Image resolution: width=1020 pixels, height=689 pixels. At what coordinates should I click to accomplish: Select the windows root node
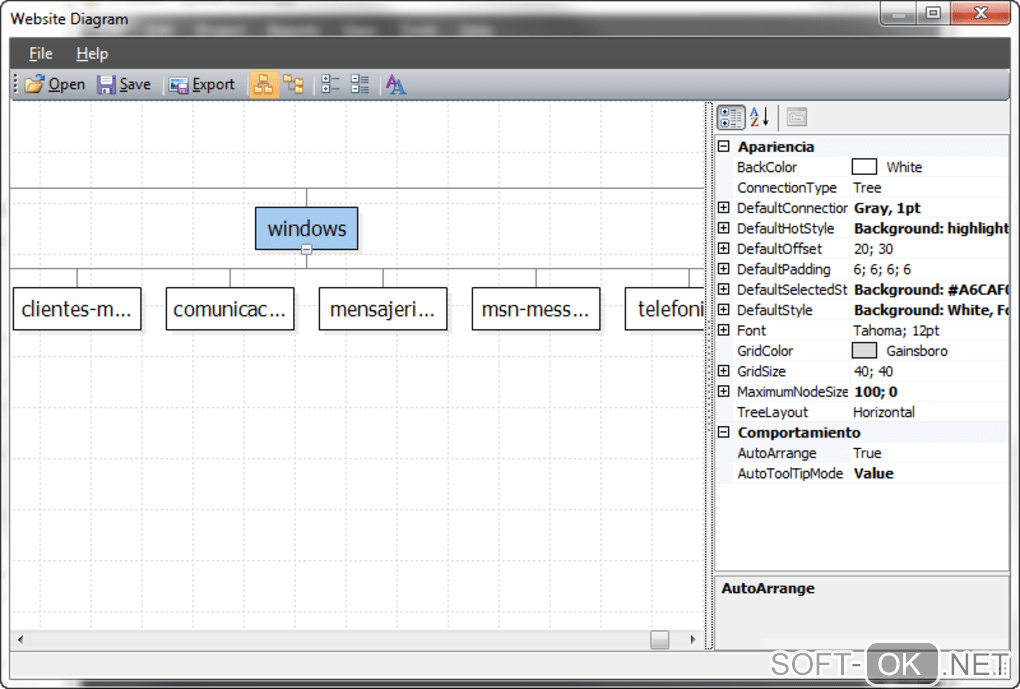point(306,228)
